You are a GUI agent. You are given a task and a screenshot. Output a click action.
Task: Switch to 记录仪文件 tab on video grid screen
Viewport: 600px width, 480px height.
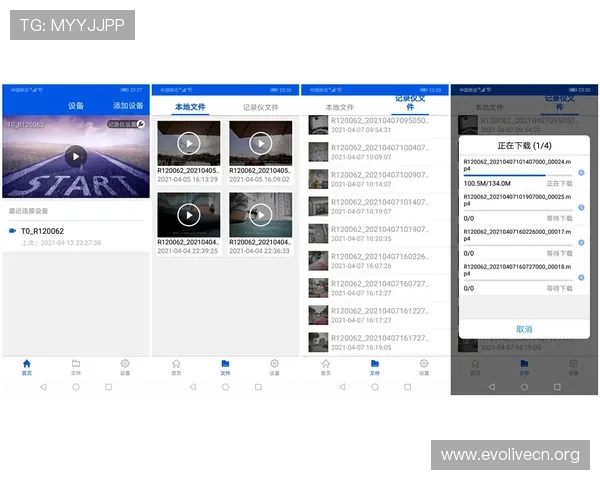(x=261, y=108)
